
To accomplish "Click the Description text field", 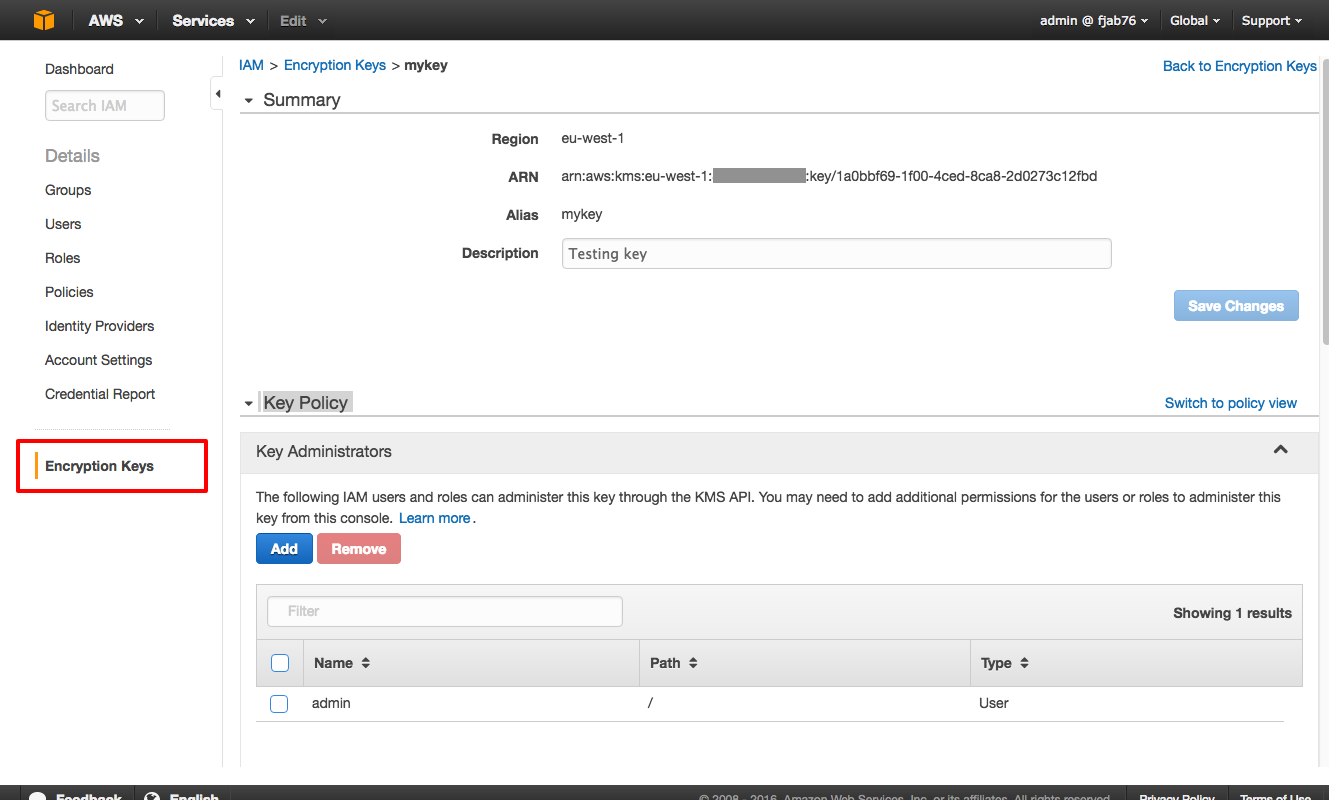I will [837, 254].
